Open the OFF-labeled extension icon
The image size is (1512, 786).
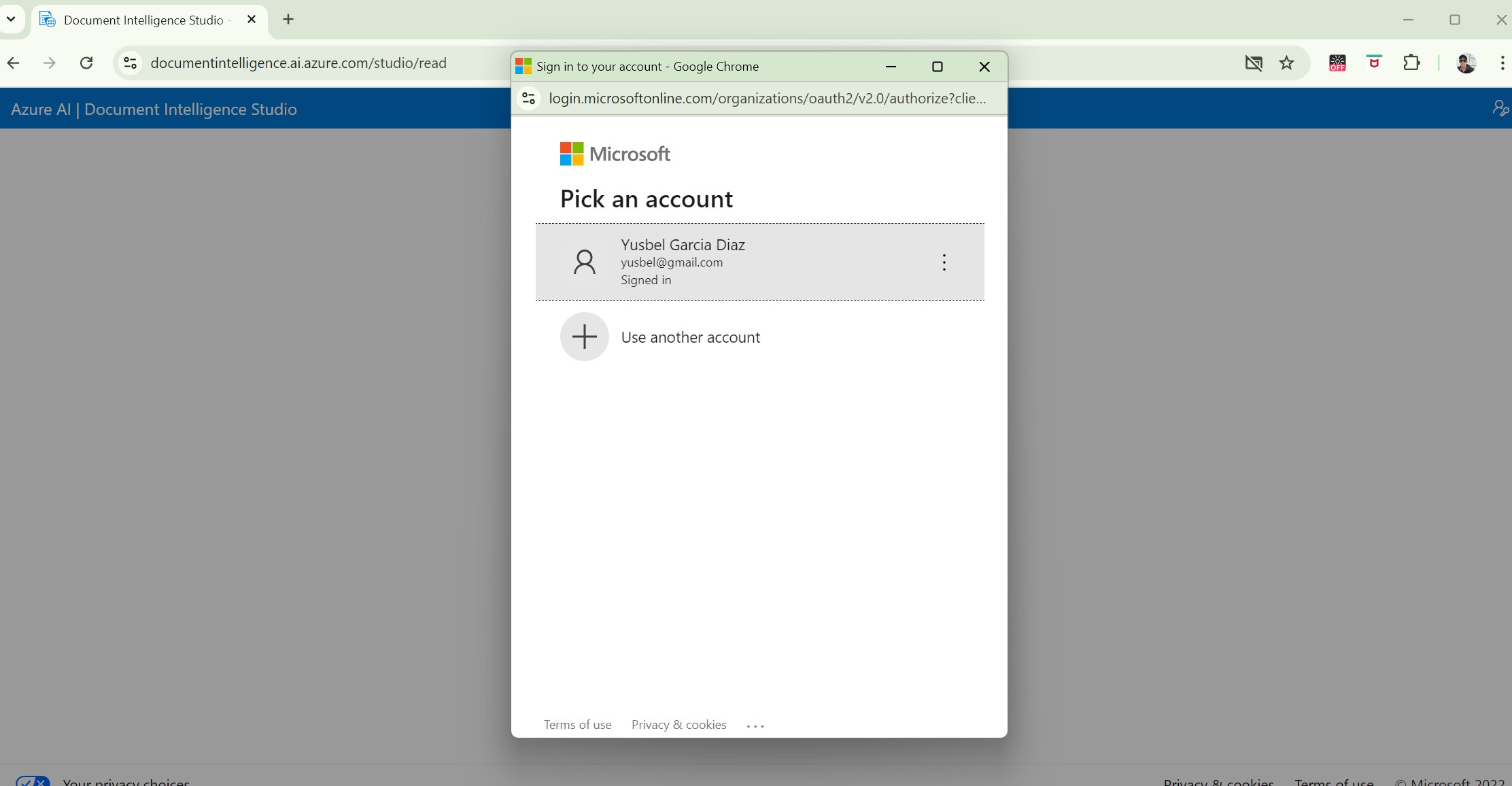click(x=1337, y=63)
